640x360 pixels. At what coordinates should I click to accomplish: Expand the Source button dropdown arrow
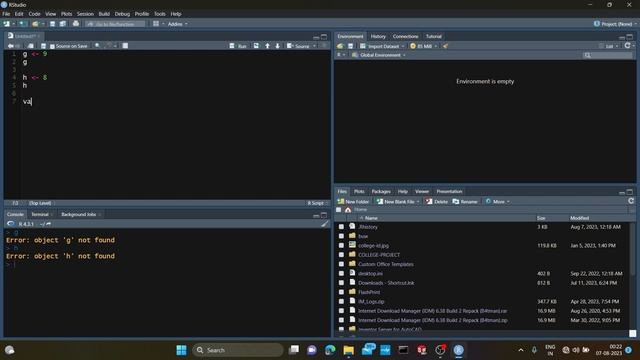pos(314,46)
